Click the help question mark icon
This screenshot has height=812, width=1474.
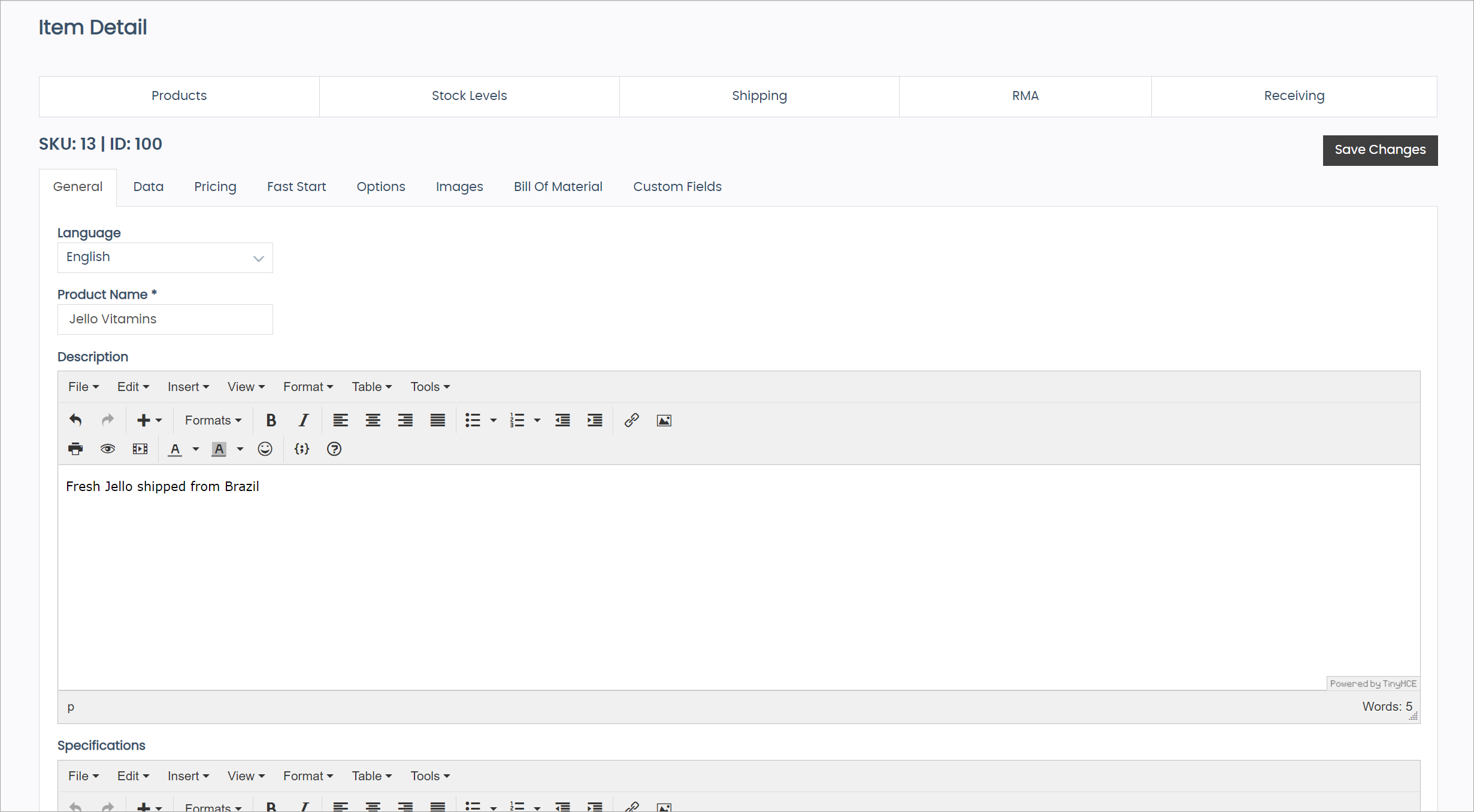334,449
